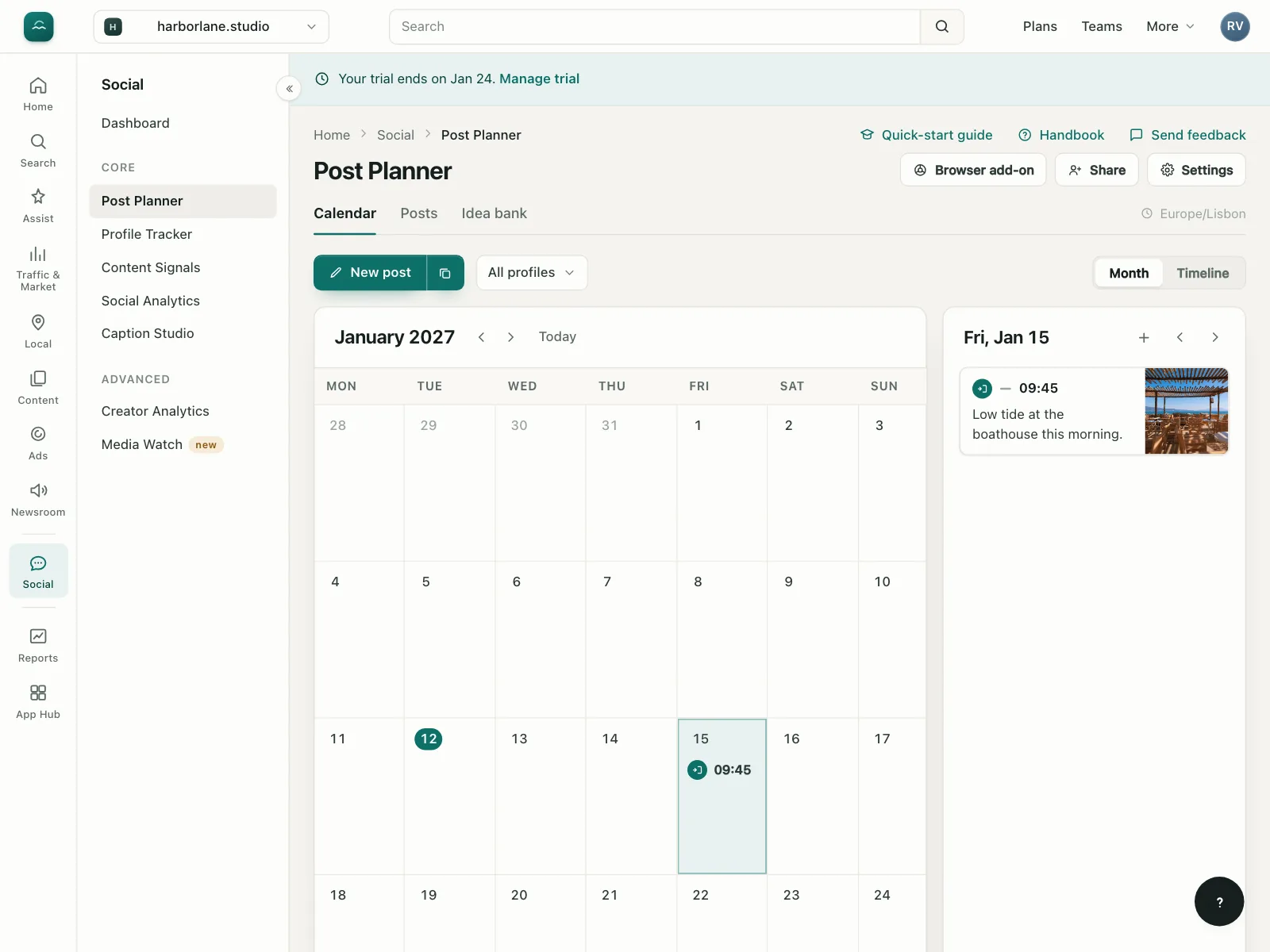Click the search magnifier button
This screenshot has width=1270, height=952.
click(x=942, y=26)
